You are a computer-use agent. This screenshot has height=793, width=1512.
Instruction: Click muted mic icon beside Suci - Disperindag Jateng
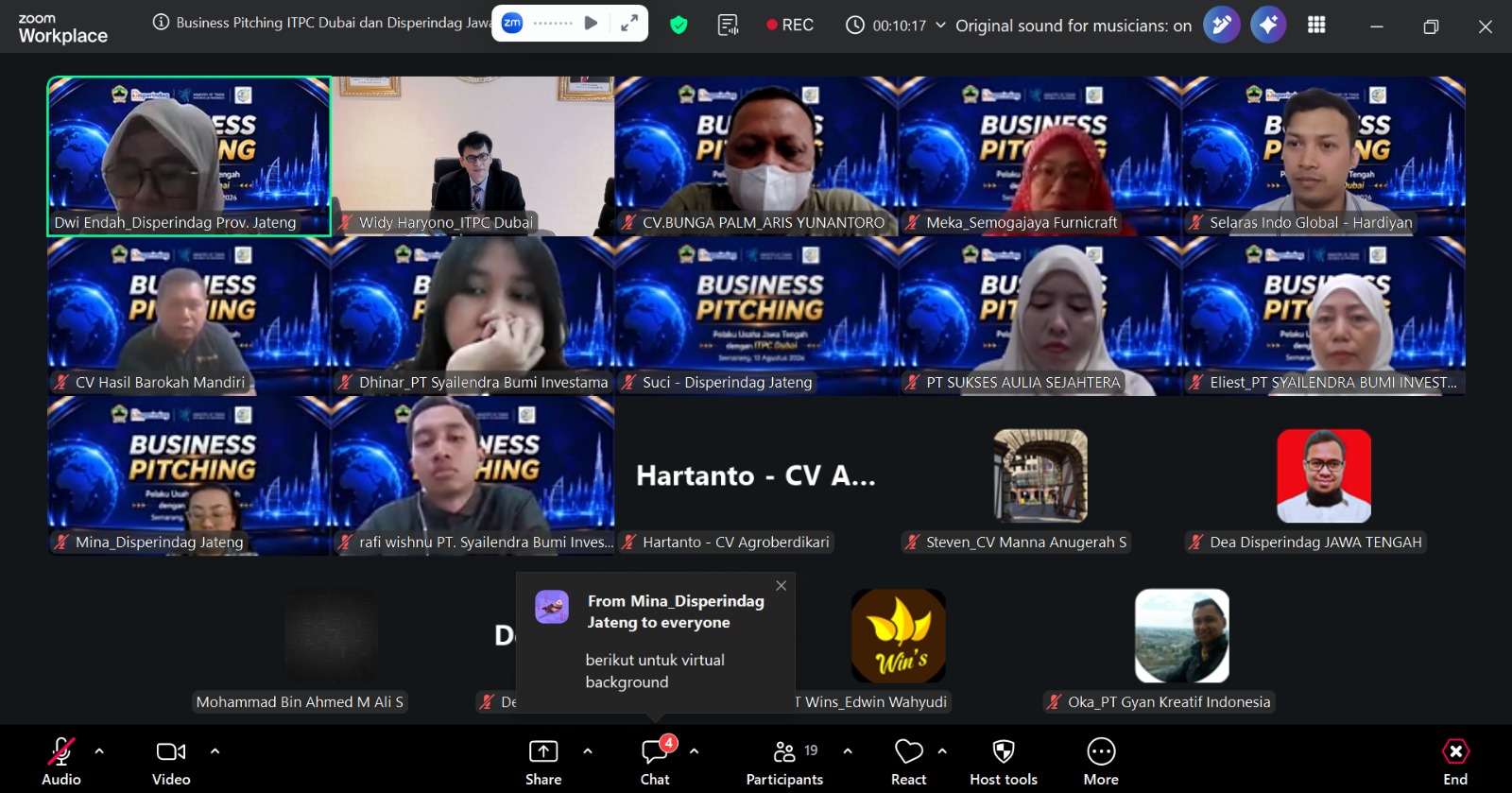(x=629, y=383)
